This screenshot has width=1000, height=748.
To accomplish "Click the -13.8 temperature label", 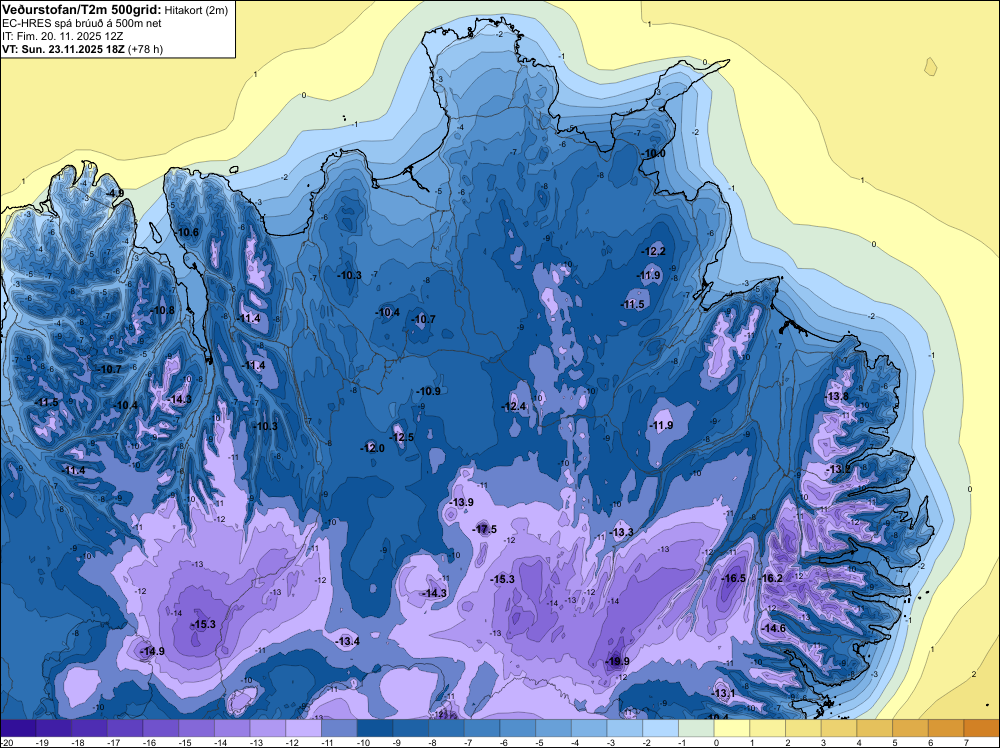I will tap(837, 397).
